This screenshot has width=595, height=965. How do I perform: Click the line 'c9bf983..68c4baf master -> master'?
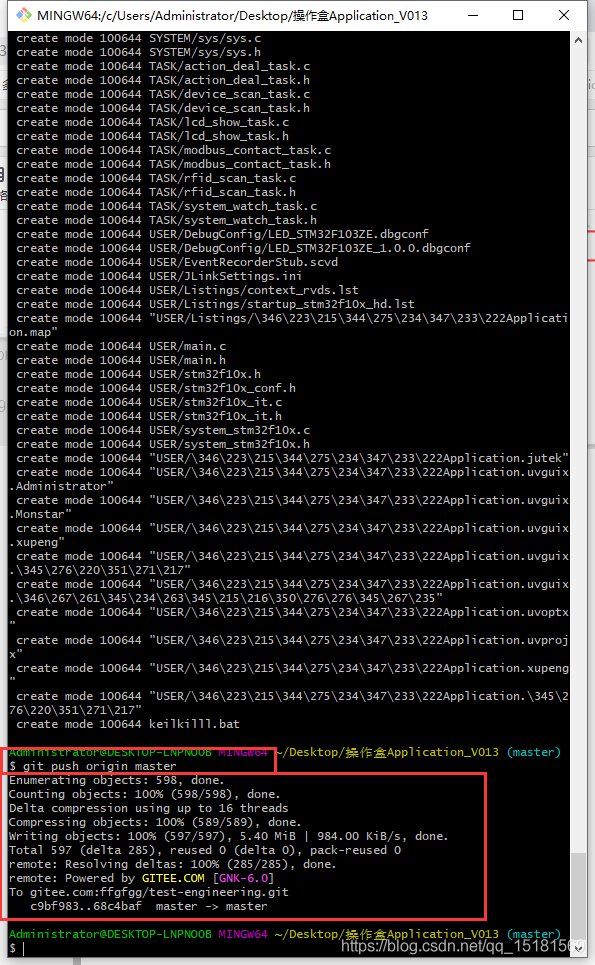148,906
